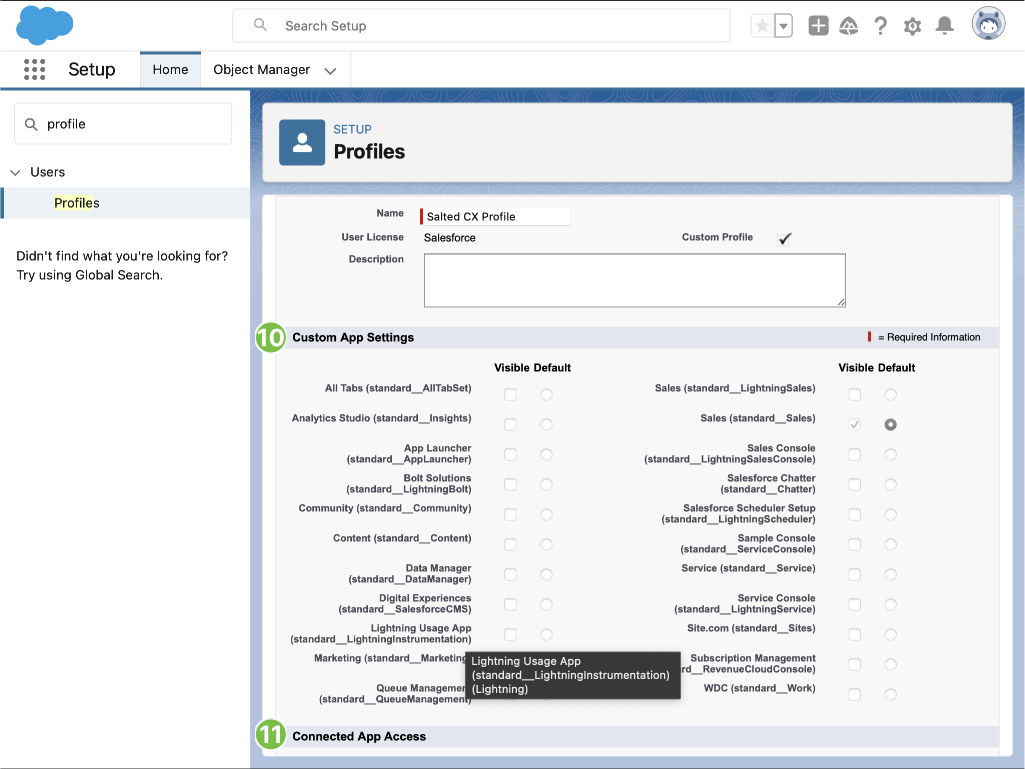
Task: Expand the Object Manager tab dropdown
Action: pos(330,70)
